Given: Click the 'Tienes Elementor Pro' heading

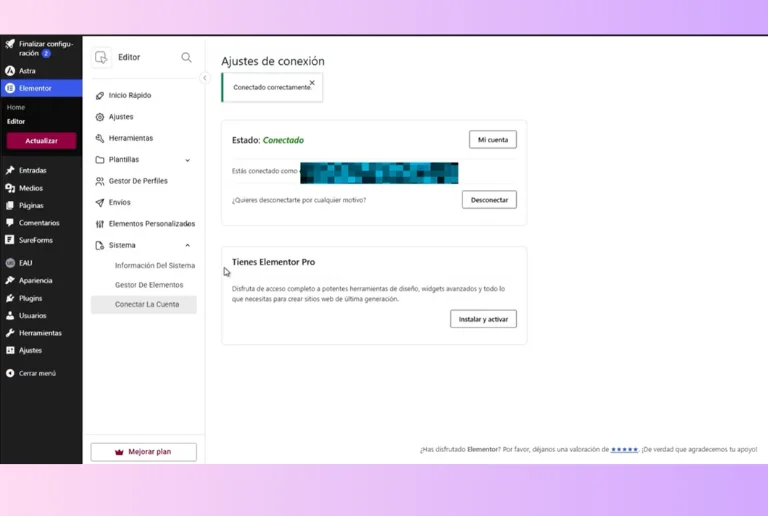Looking at the screenshot, I should (273, 262).
